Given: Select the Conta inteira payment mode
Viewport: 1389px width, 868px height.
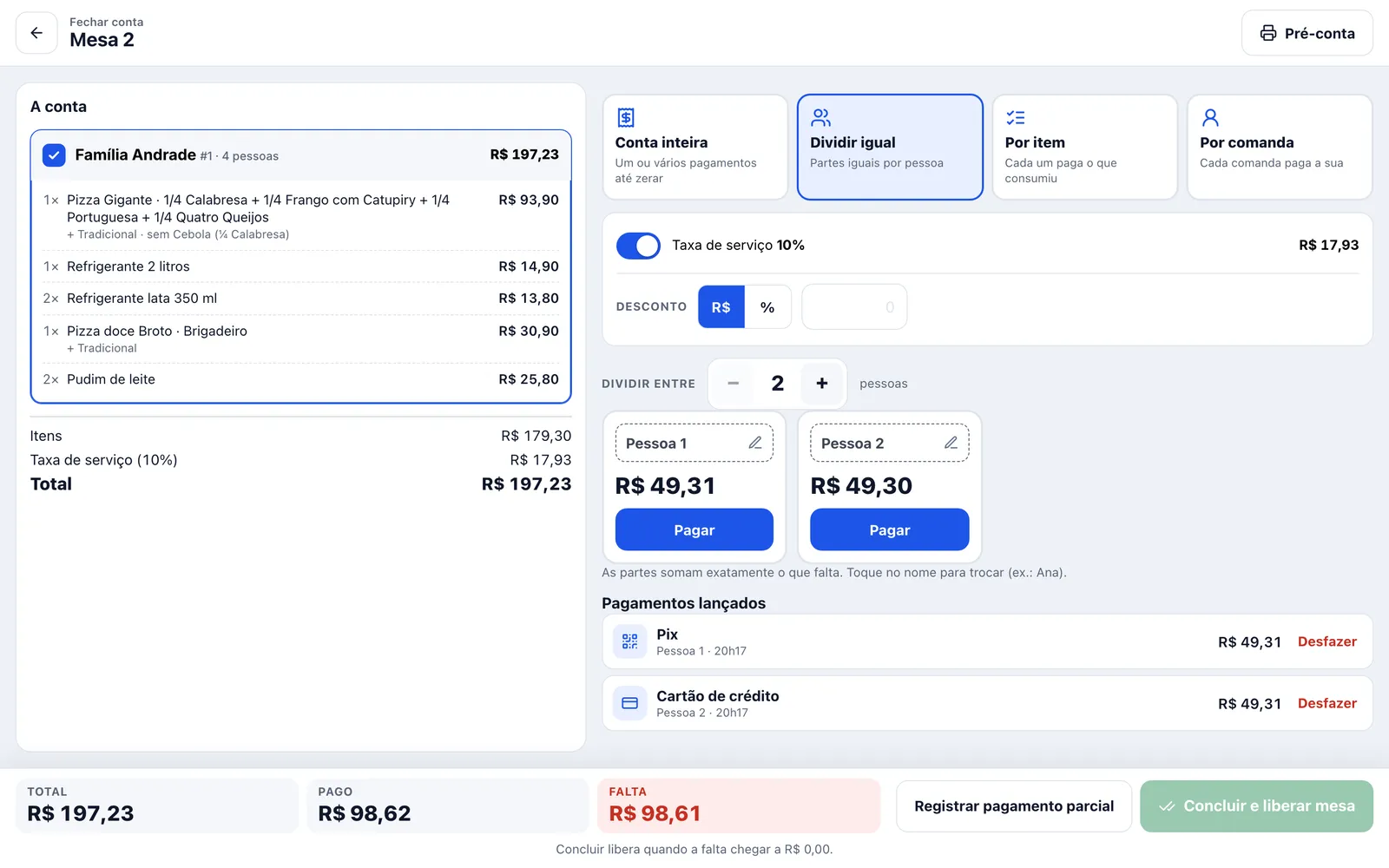Looking at the screenshot, I should 695,147.
